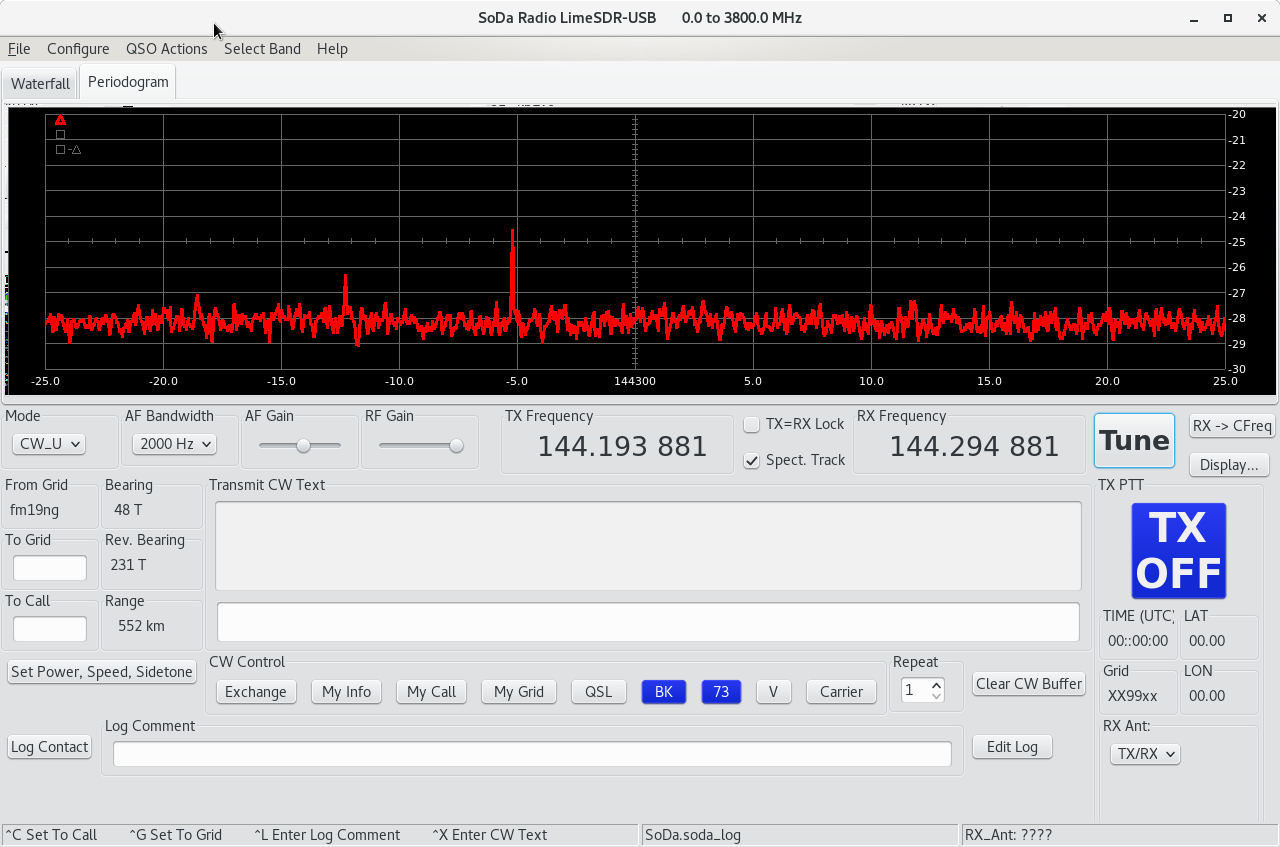This screenshot has height=847, width=1280.
Task: Increase the Repeat count with the up arrow
Action: tap(936, 685)
